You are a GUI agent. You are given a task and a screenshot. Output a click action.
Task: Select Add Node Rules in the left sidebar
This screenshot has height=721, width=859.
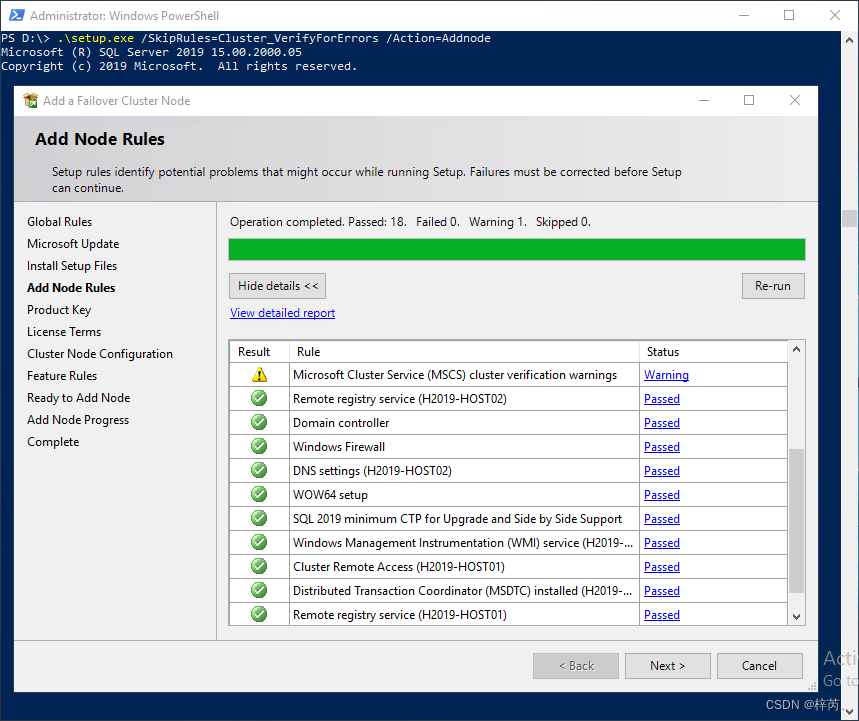pos(70,287)
